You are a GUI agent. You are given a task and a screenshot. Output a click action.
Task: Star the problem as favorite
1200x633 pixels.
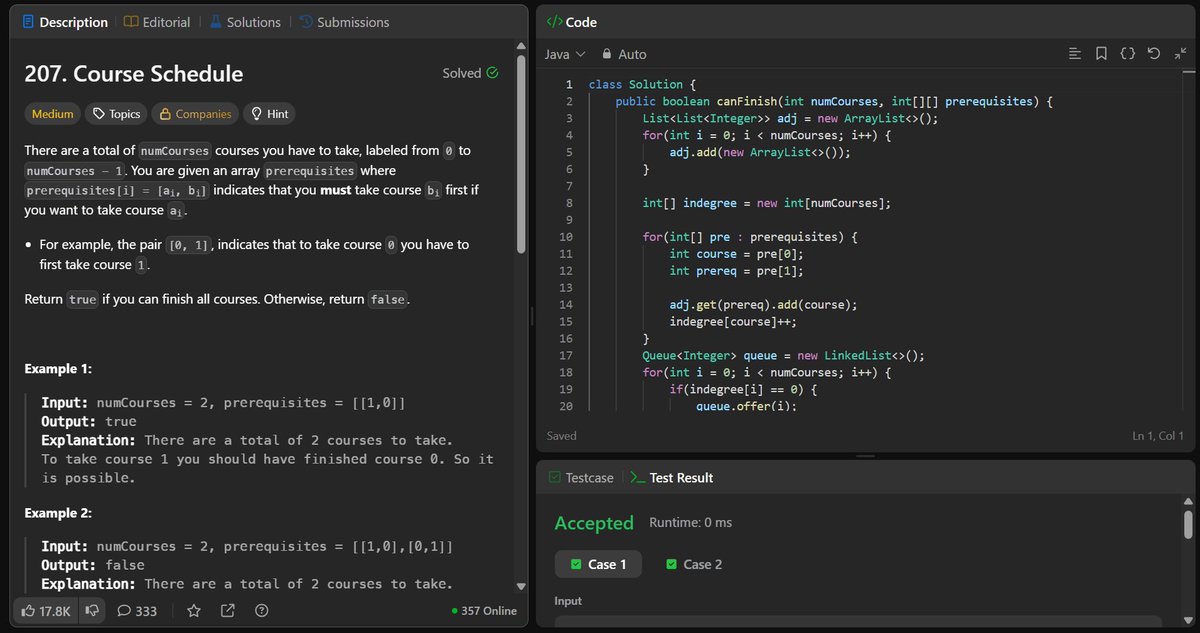point(194,610)
